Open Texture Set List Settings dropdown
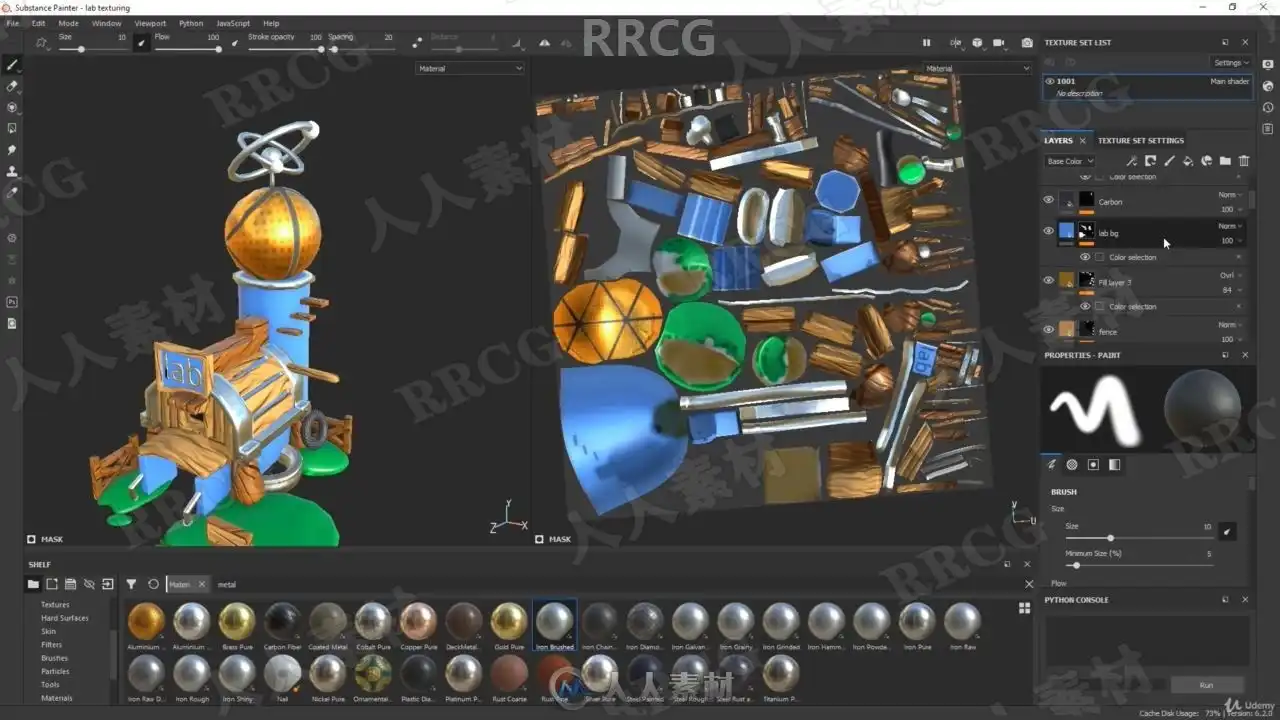1280x720 pixels. coord(1231,62)
